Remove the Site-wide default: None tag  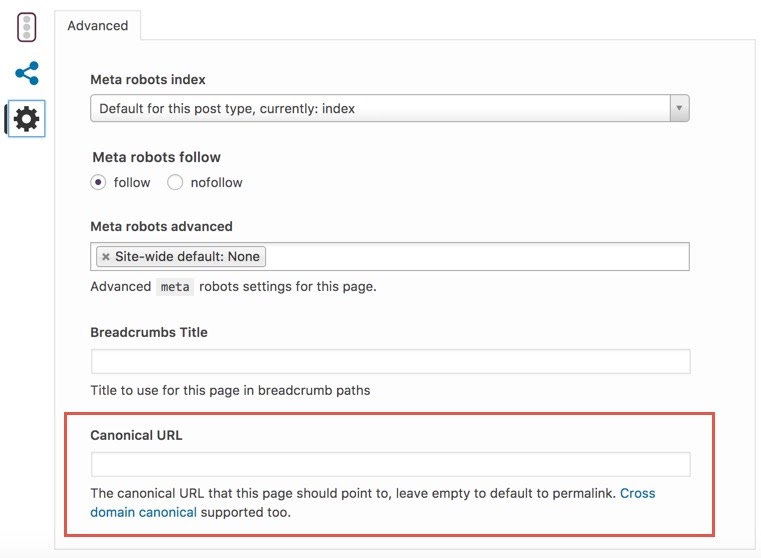click(106, 257)
